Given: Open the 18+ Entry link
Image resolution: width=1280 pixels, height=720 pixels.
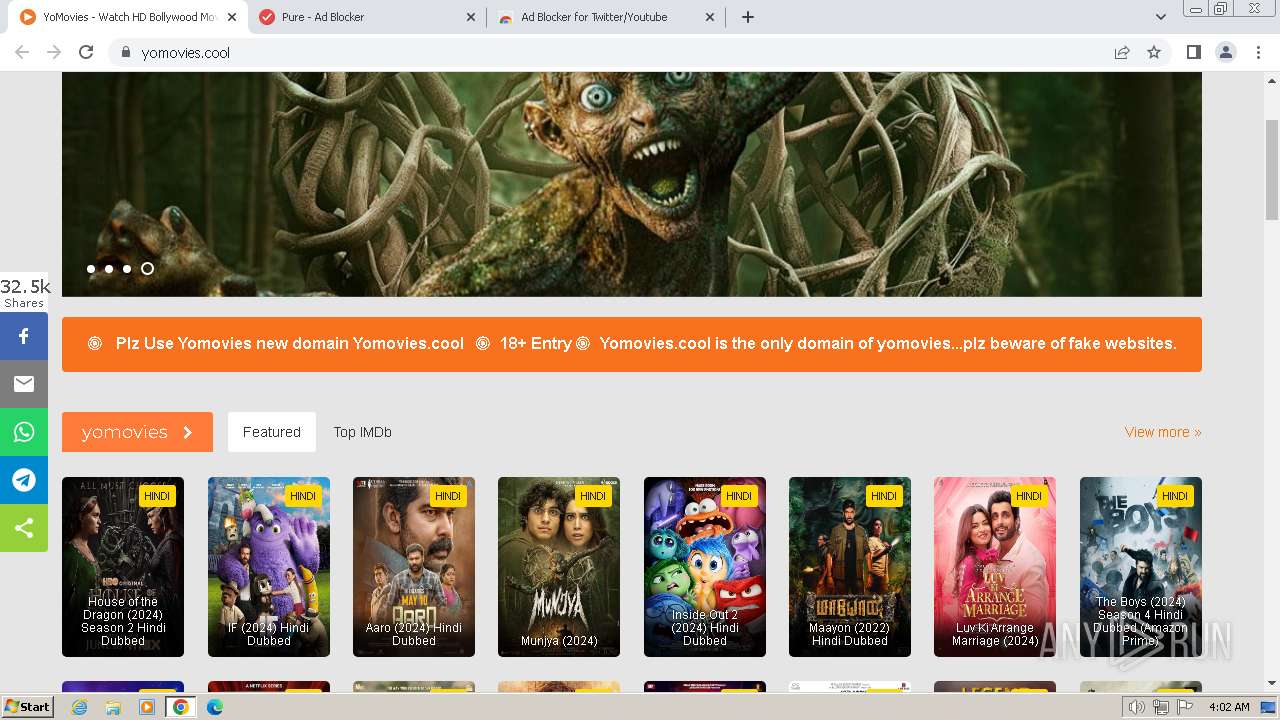Looking at the screenshot, I should coord(535,343).
